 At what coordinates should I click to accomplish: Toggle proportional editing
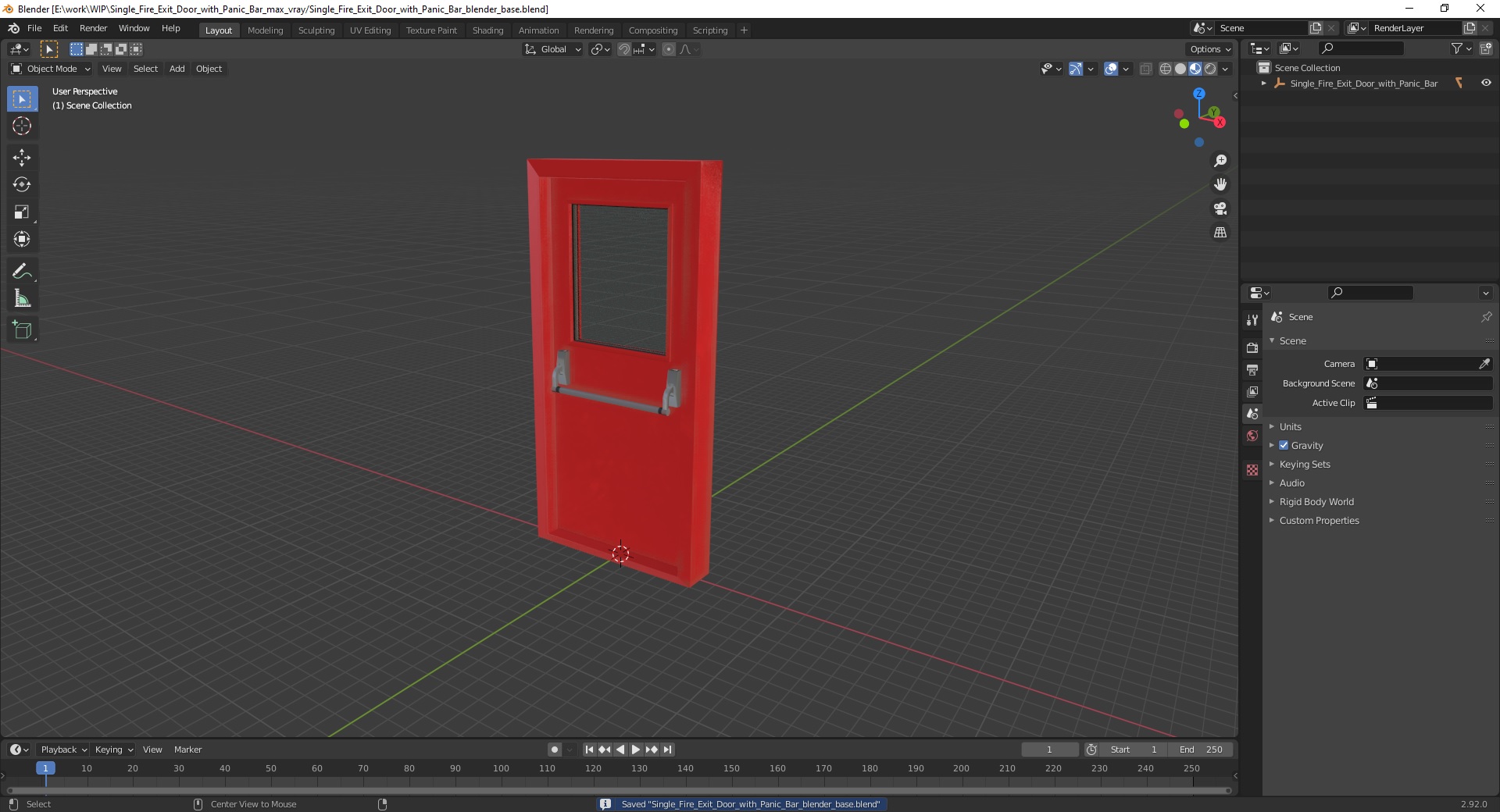(669, 49)
